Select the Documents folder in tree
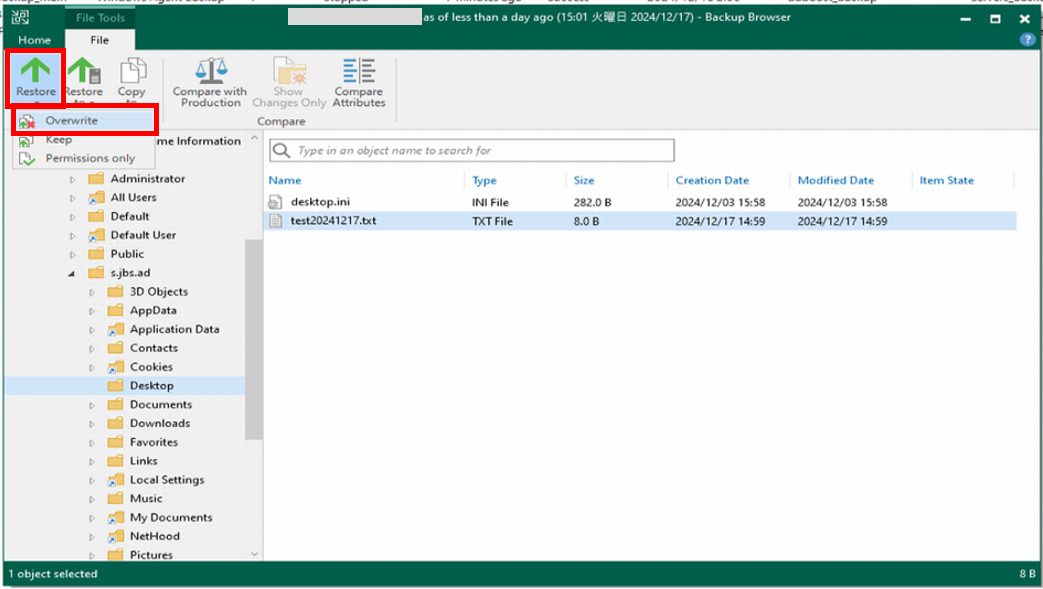The width and height of the screenshot is (1043, 589). (x=161, y=404)
